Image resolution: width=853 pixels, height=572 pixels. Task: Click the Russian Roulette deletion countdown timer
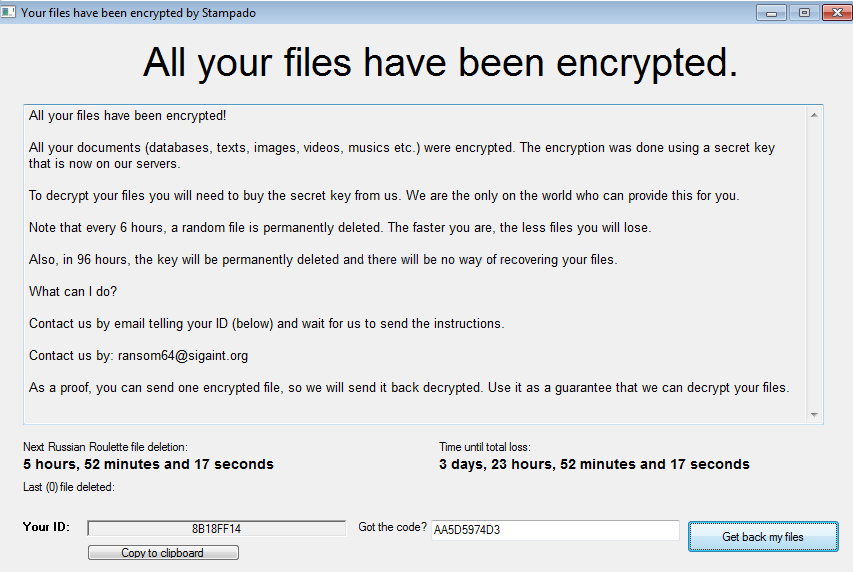tap(148, 464)
